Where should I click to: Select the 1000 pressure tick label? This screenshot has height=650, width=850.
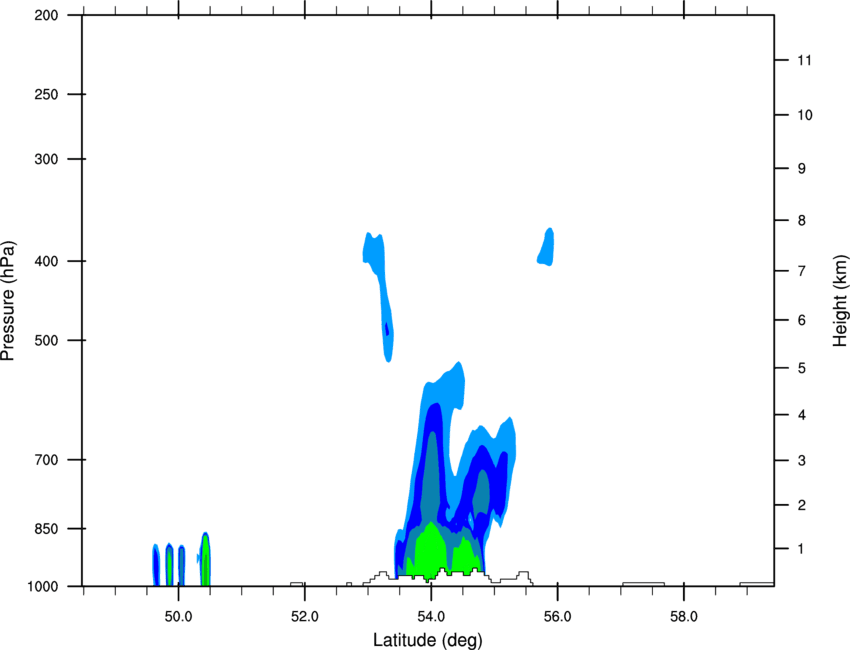[42, 587]
